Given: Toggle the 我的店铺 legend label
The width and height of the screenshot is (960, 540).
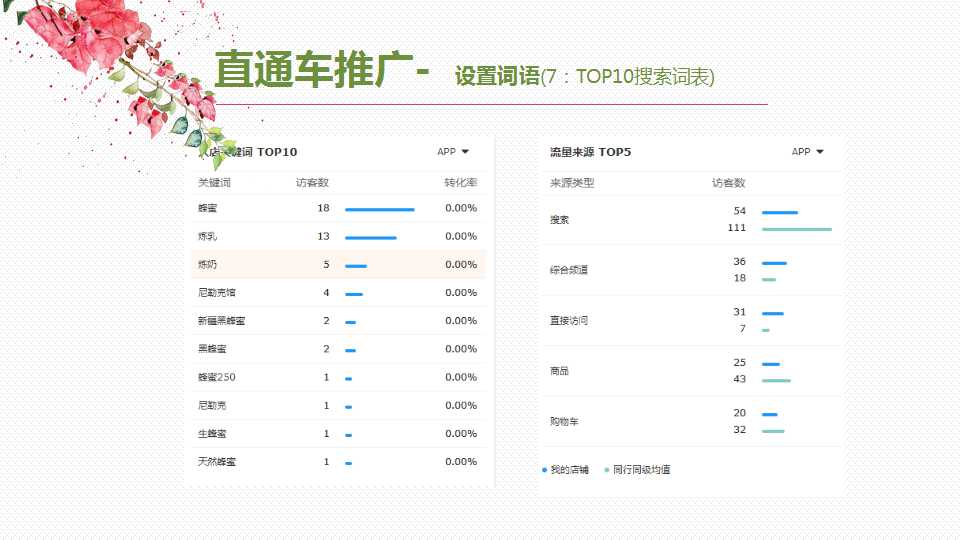Looking at the screenshot, I should (x=569, y=470).
